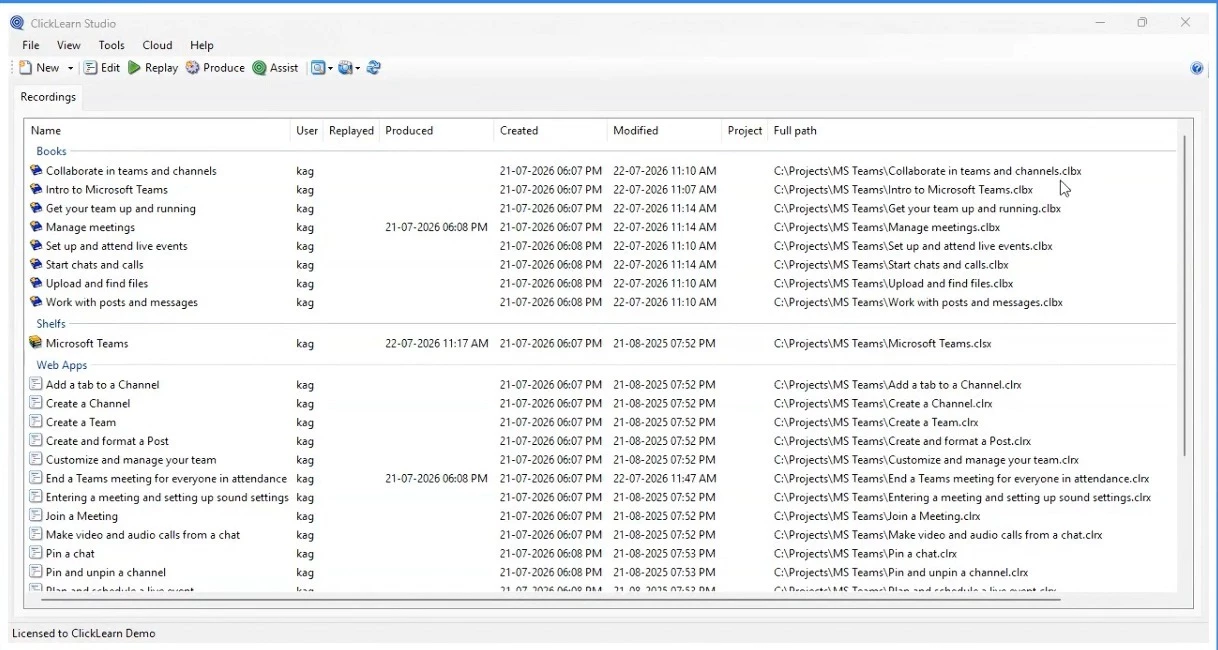
Task: Click the Pin a chat.clrx full path
Action: (x=865, y=553)
